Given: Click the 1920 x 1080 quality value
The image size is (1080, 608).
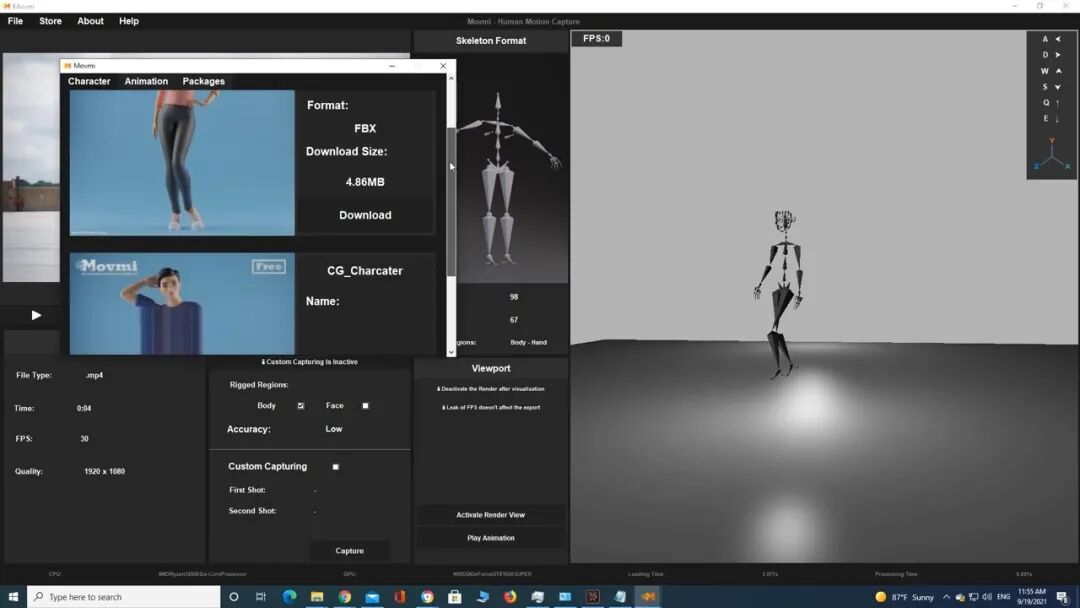Looking at the screenshot, I should pyautogui.click(x=105, y=472).
